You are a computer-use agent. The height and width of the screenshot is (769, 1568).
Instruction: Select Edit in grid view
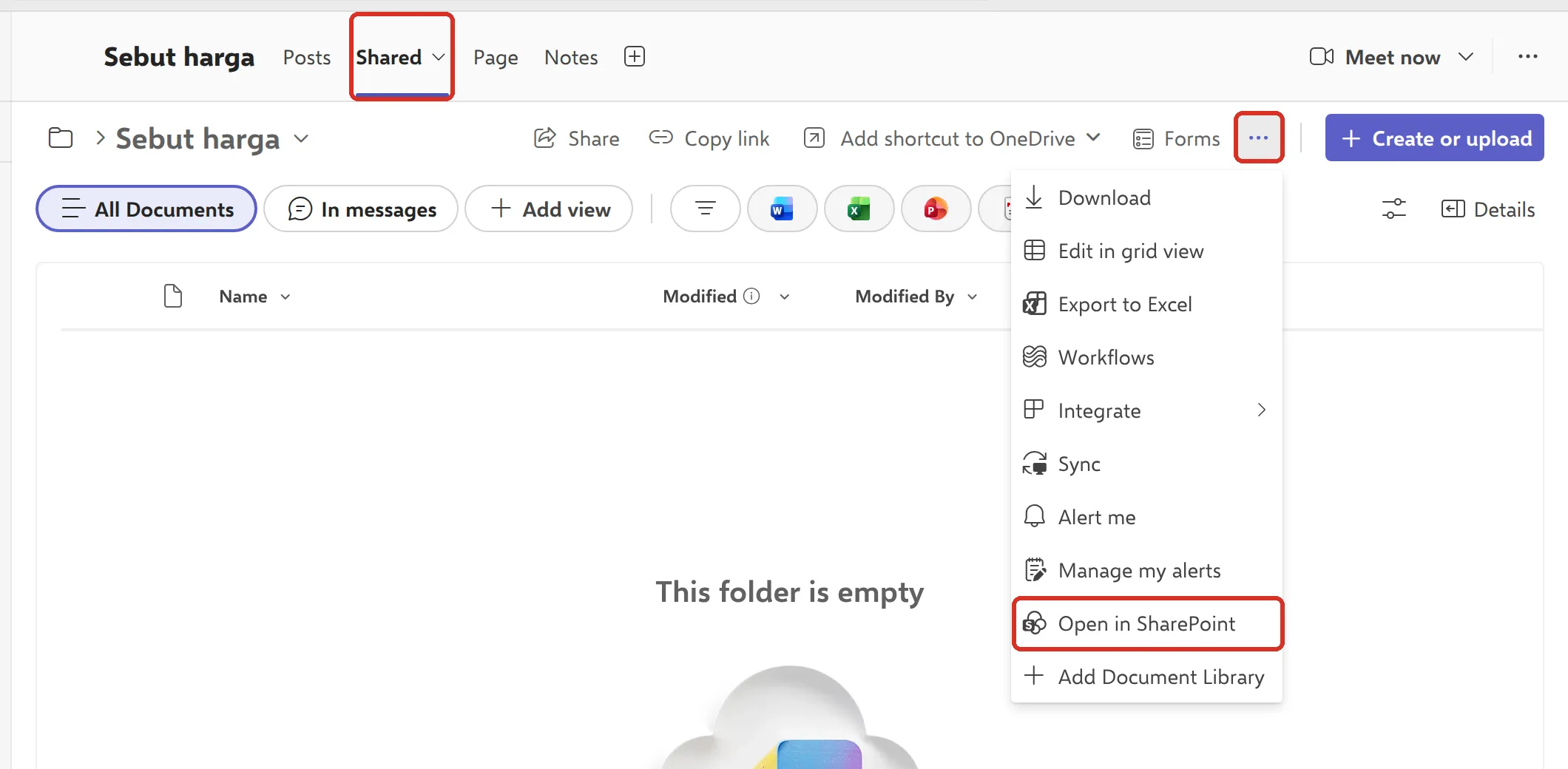click(x=1146, y=251)
